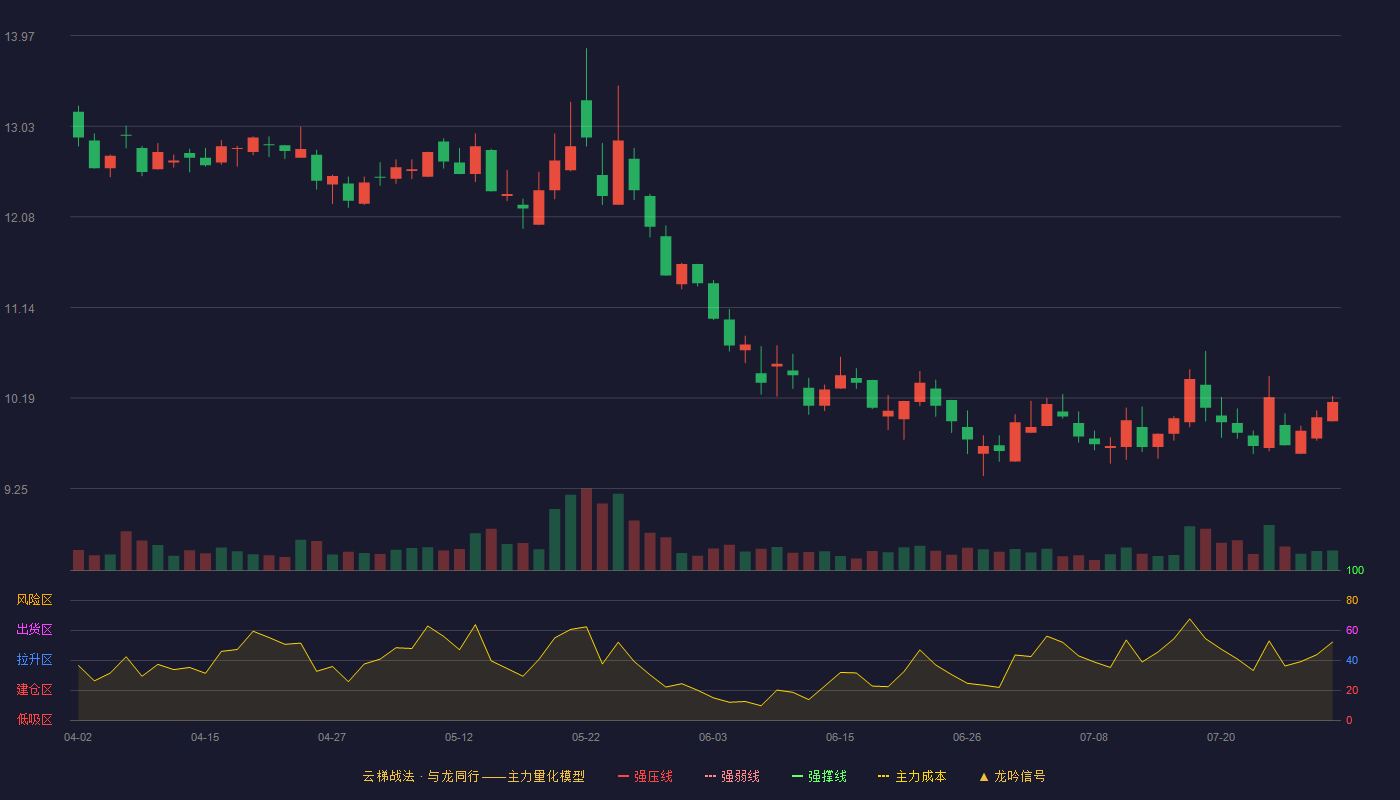Pick the 06-26 date label
Image resolution: width=1400 pixels, height=800 pixels.
pyautogui.click(x=967, y=737)
